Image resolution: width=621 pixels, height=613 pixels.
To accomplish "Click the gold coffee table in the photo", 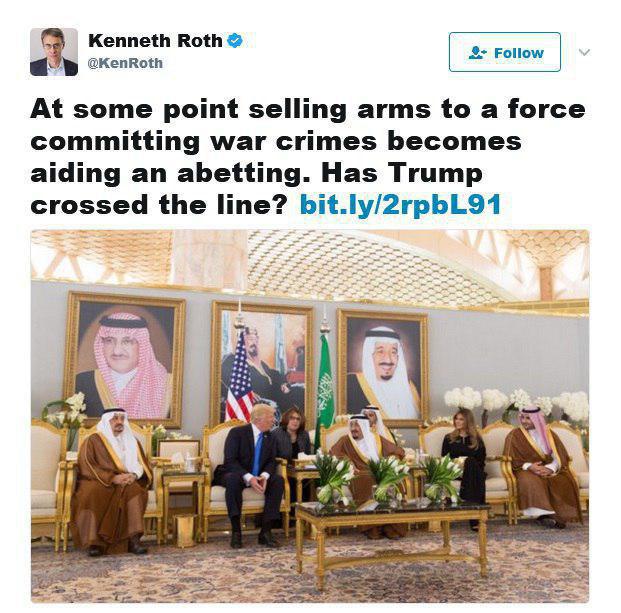I will tap(392, 539).
